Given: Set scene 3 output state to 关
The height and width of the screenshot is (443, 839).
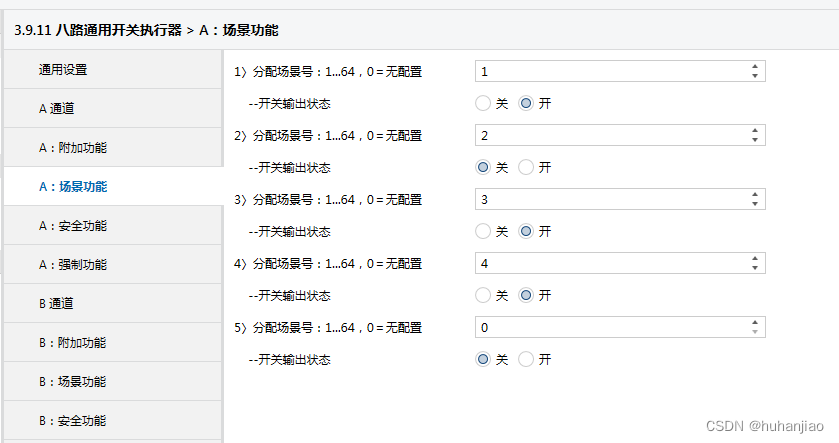Looking at the screenshot, I should point(483,231).
